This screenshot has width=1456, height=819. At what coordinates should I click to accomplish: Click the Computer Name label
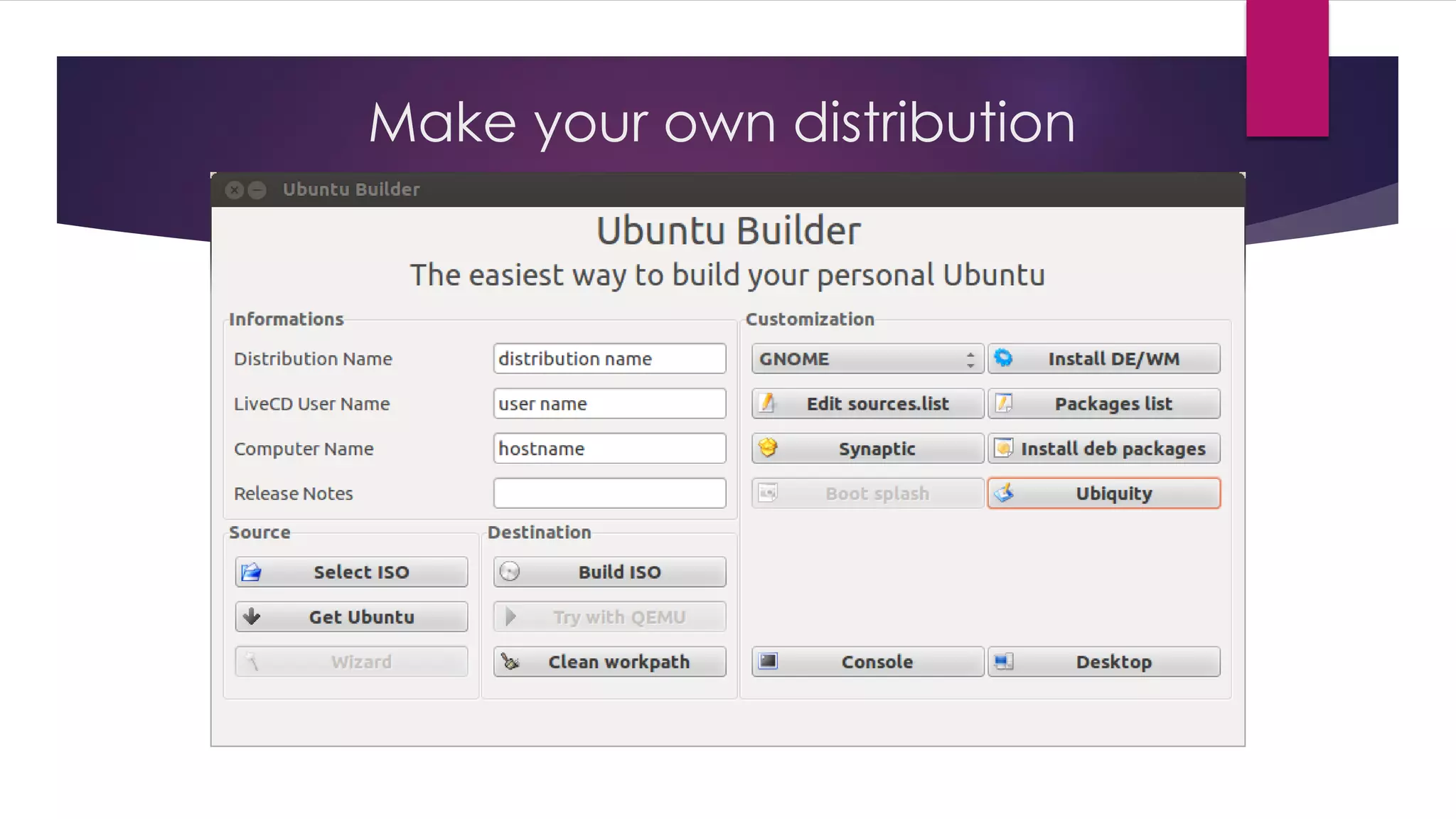pyautogui.click(x=304, y=449)
